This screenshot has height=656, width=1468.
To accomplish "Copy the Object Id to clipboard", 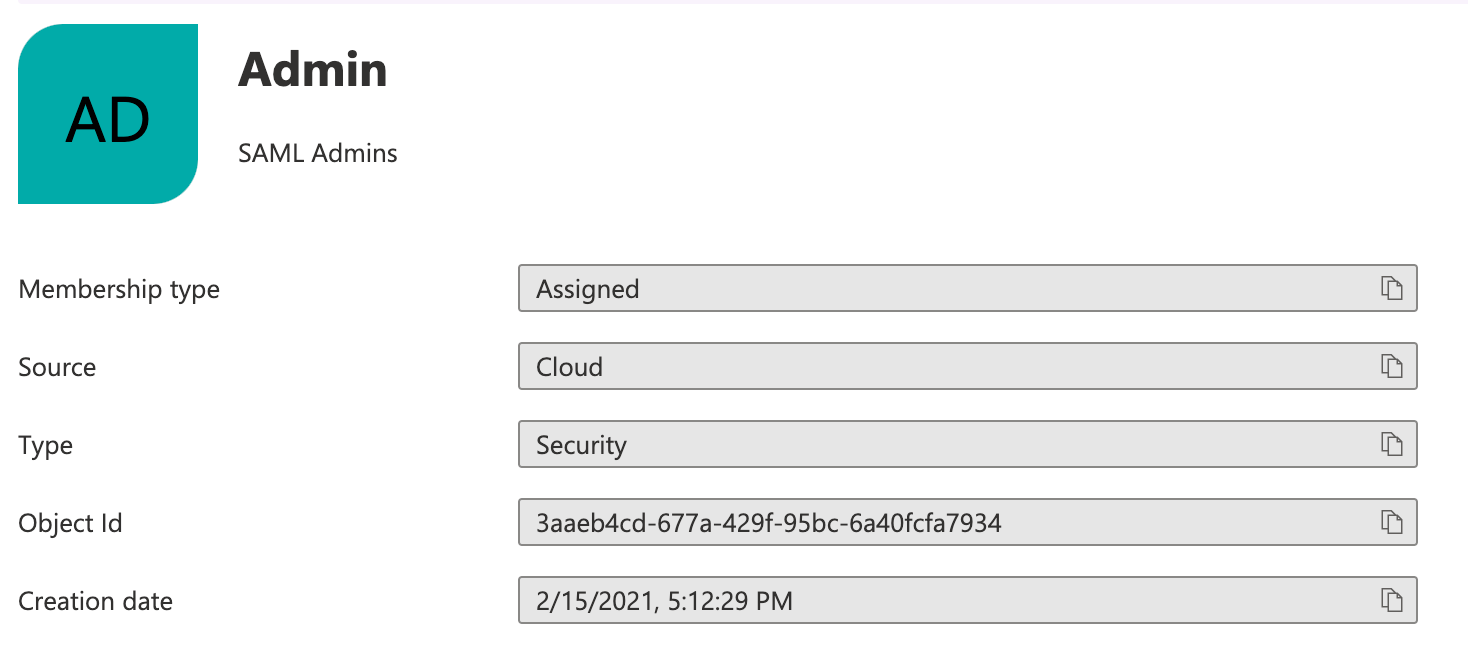I will click(x=1392, y=522).
